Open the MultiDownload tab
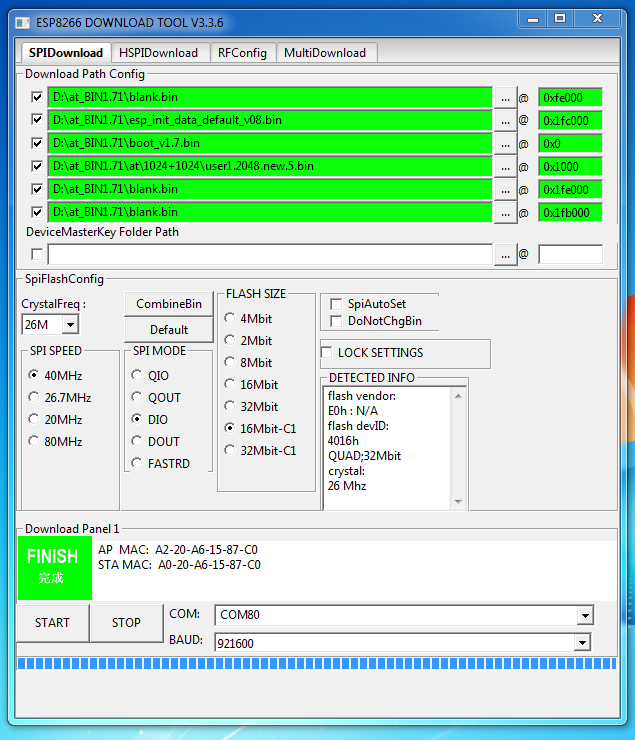The image size is (635, 740). tap(325, 52)
